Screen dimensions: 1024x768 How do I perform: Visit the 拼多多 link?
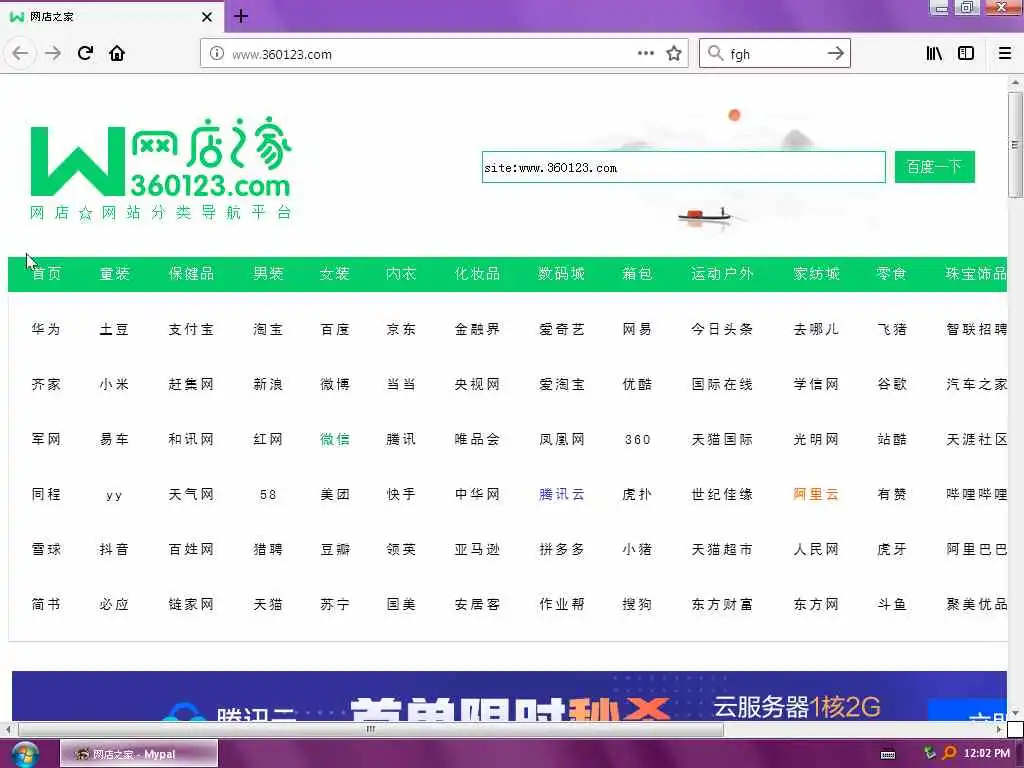(x=562, y=549)
